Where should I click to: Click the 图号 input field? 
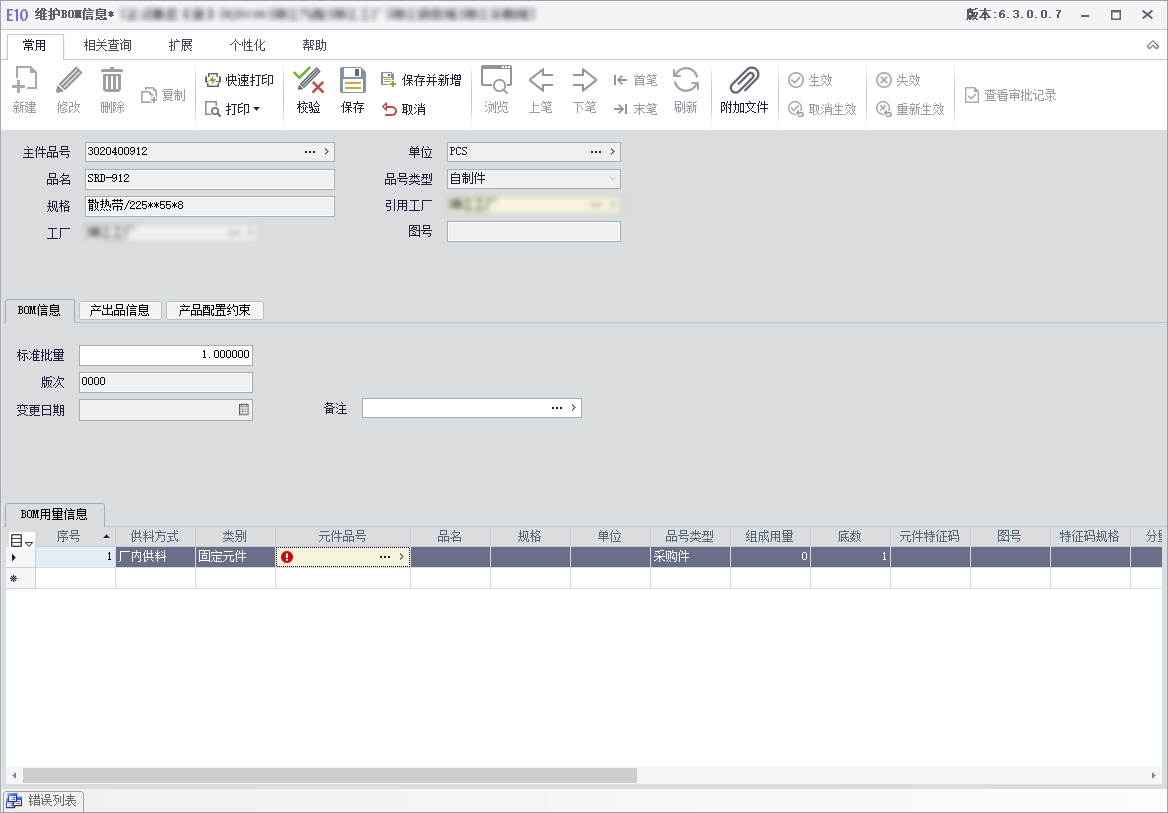[x=533, y=231]
